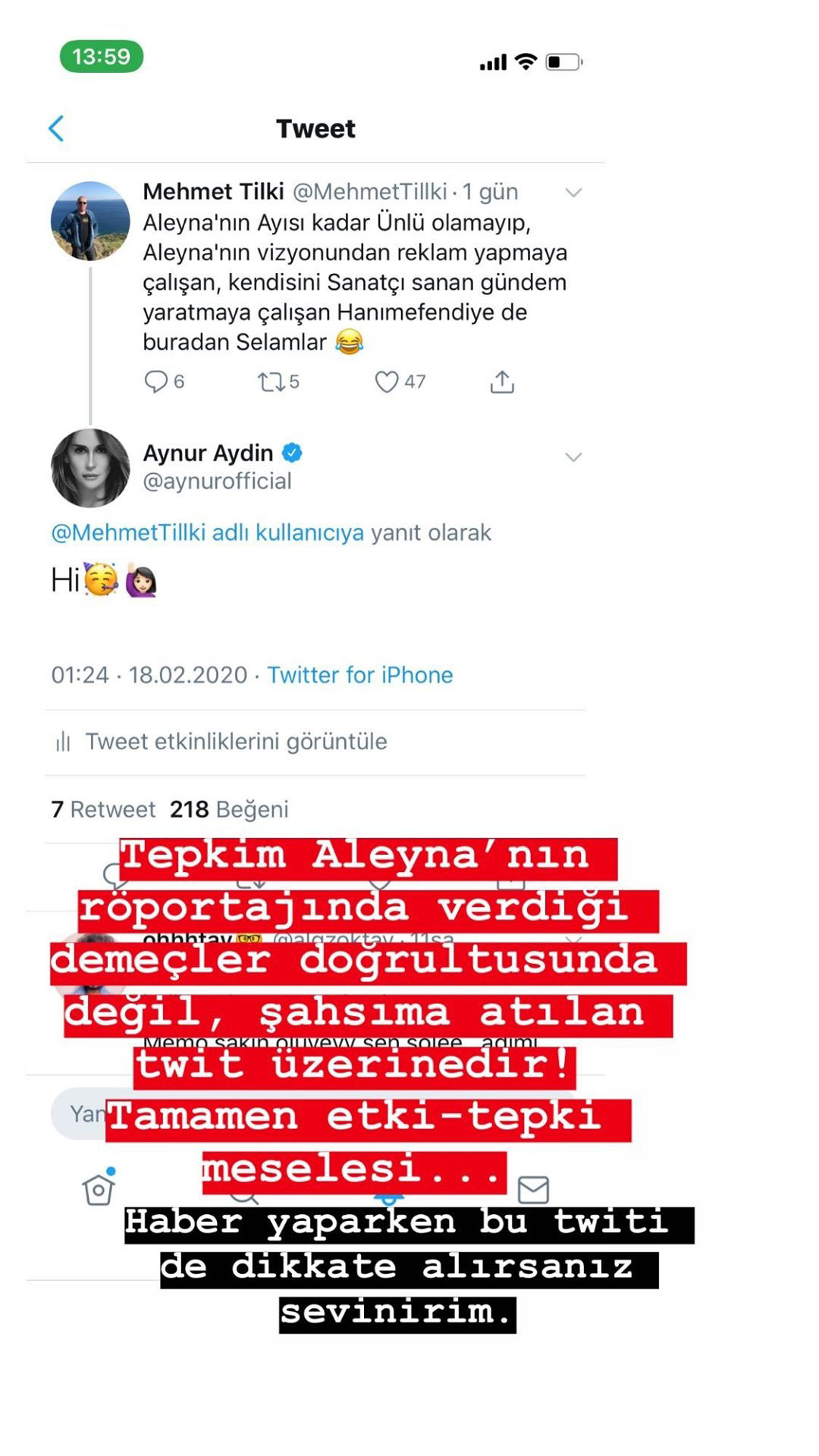The width and height of the screenshot is (819, 1456).
Task: Open the Twitter for iPhone link
Action: point(360,675)
